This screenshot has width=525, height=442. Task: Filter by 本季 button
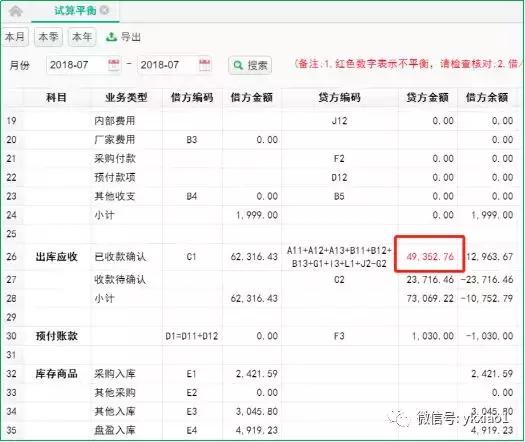(49, 36)
